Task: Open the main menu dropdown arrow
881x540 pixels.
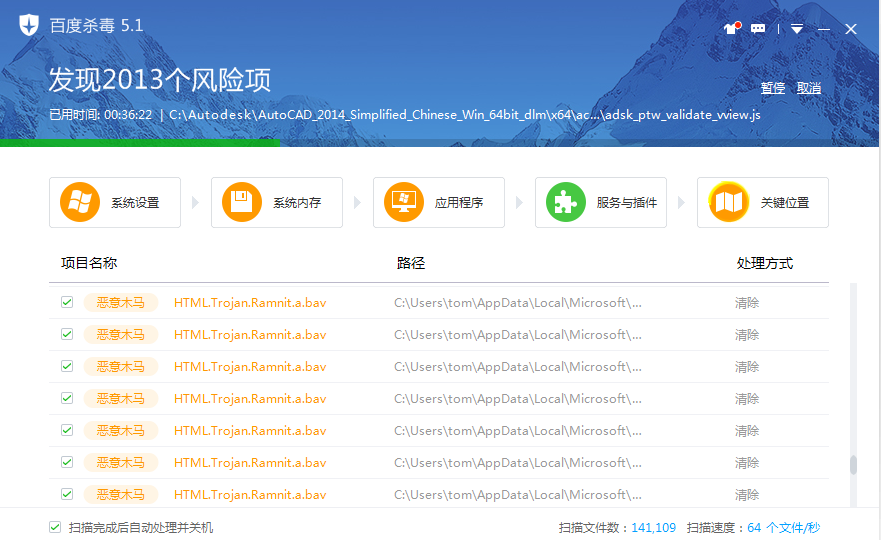Action: tap(797, 29)
